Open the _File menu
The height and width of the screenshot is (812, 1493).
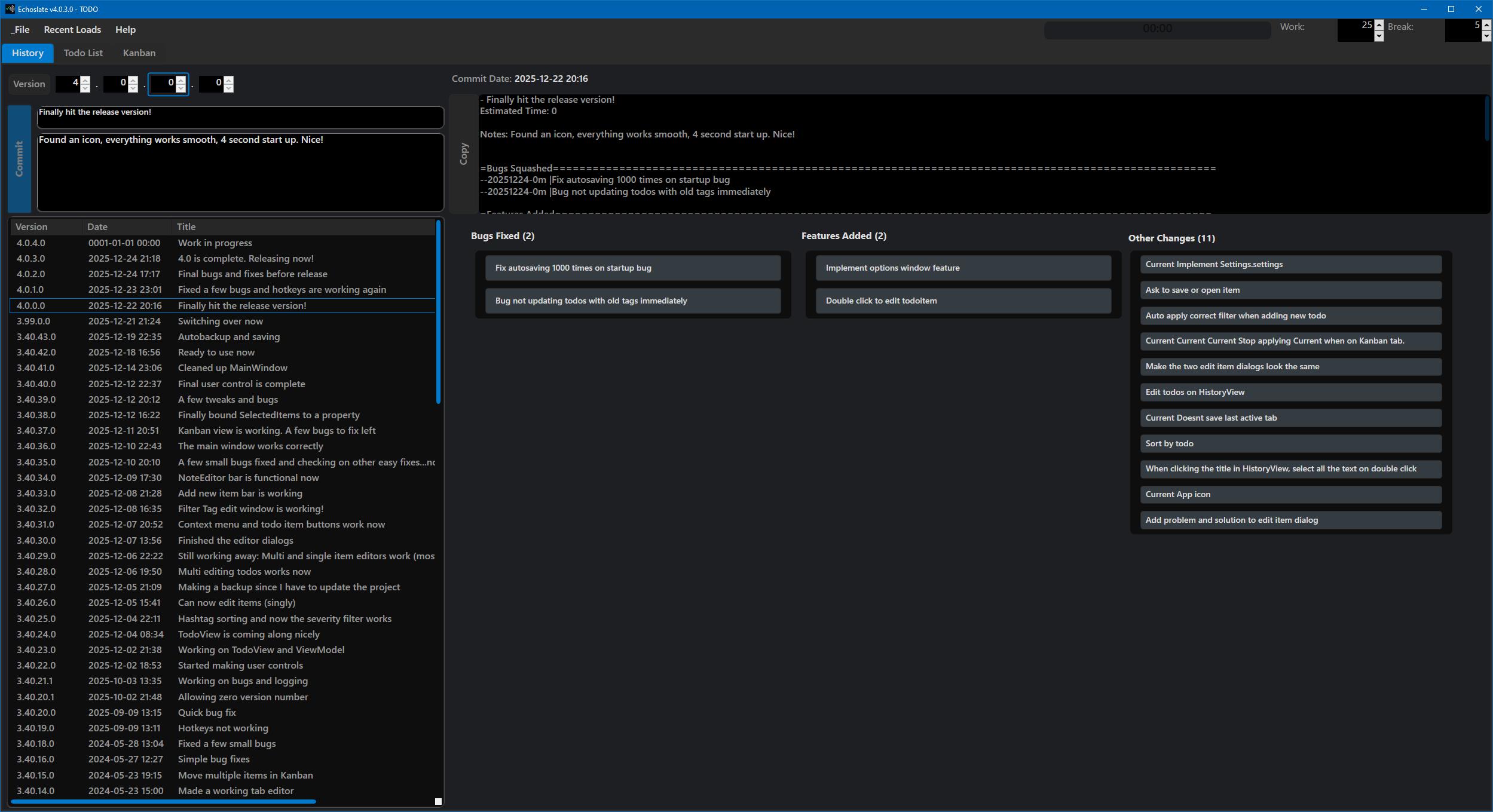click(20, 29)
